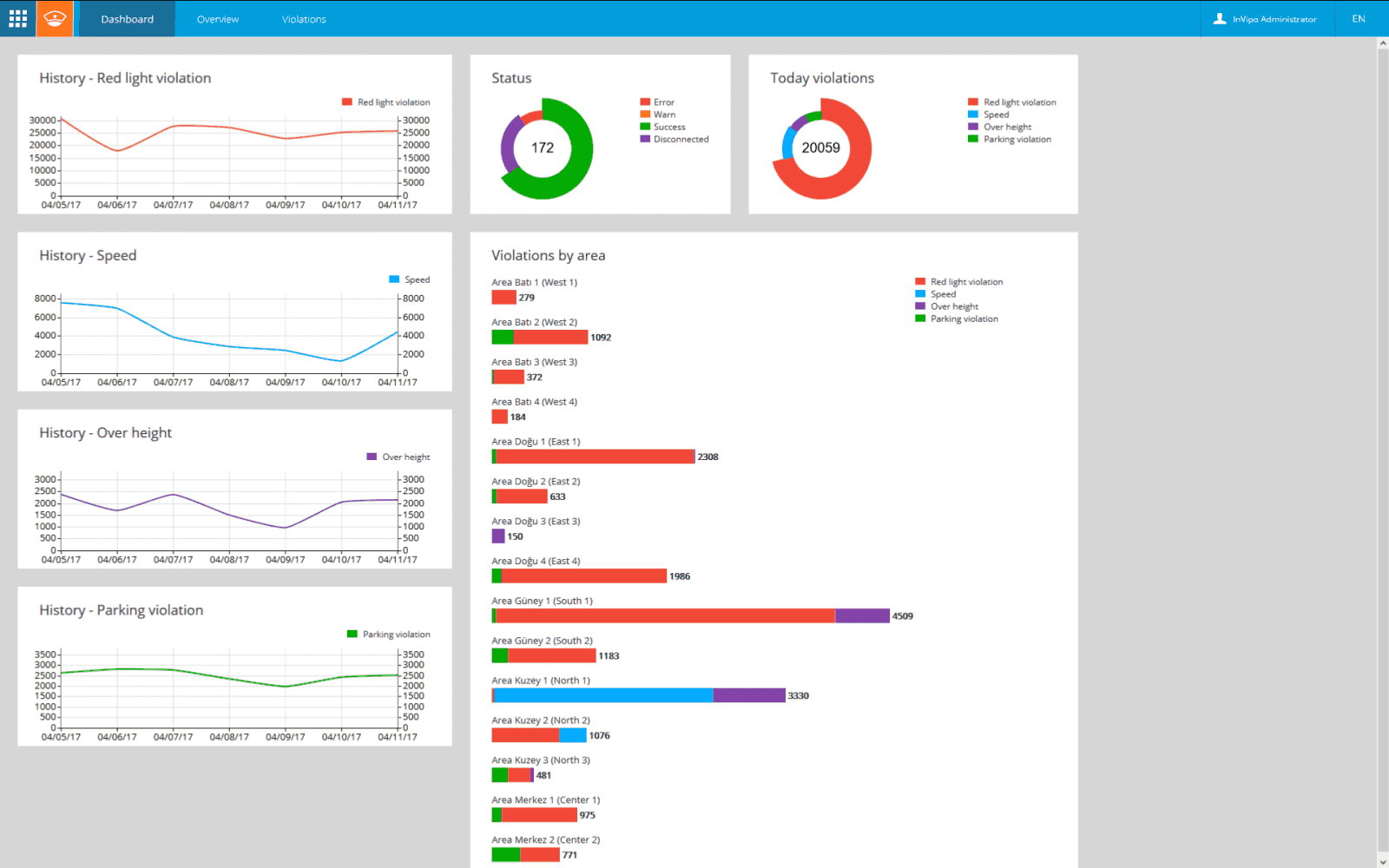
Task: Click the orange police cap logo
Action: click(55, 18)
